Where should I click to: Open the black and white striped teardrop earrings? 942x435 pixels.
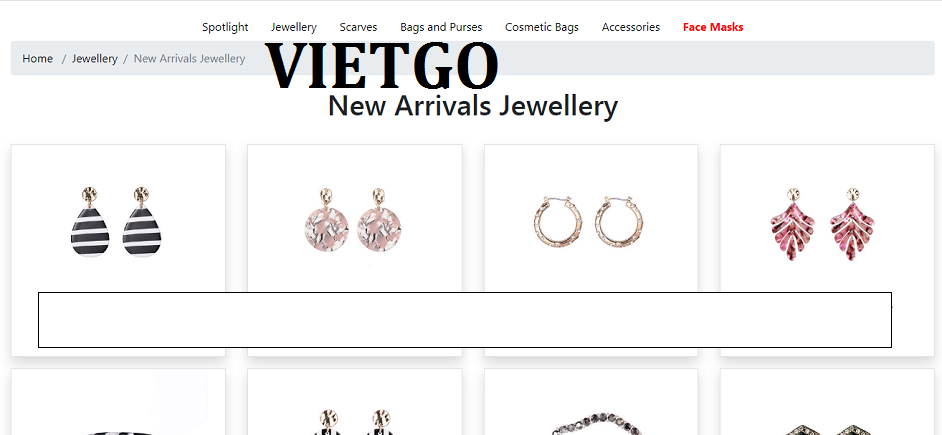click(x=118, y=222)
